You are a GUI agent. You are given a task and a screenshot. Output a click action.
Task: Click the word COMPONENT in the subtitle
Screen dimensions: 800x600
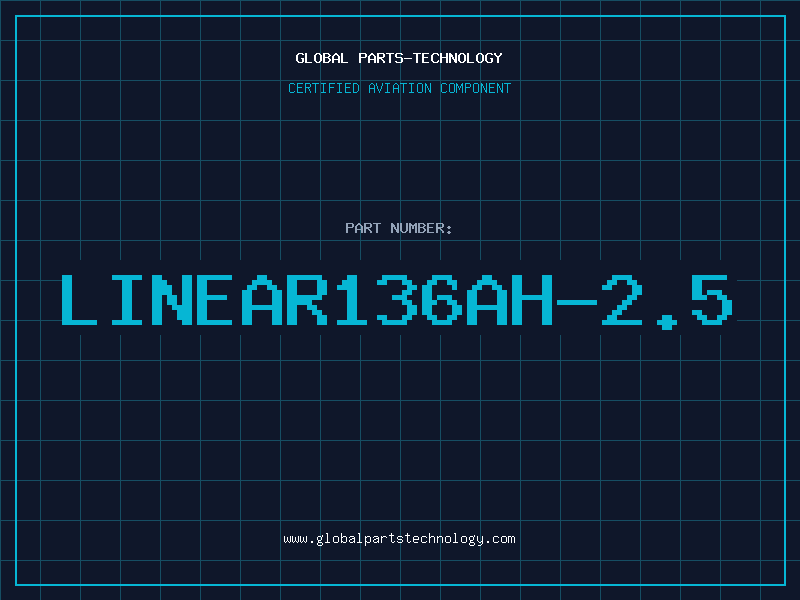(476, 88)
